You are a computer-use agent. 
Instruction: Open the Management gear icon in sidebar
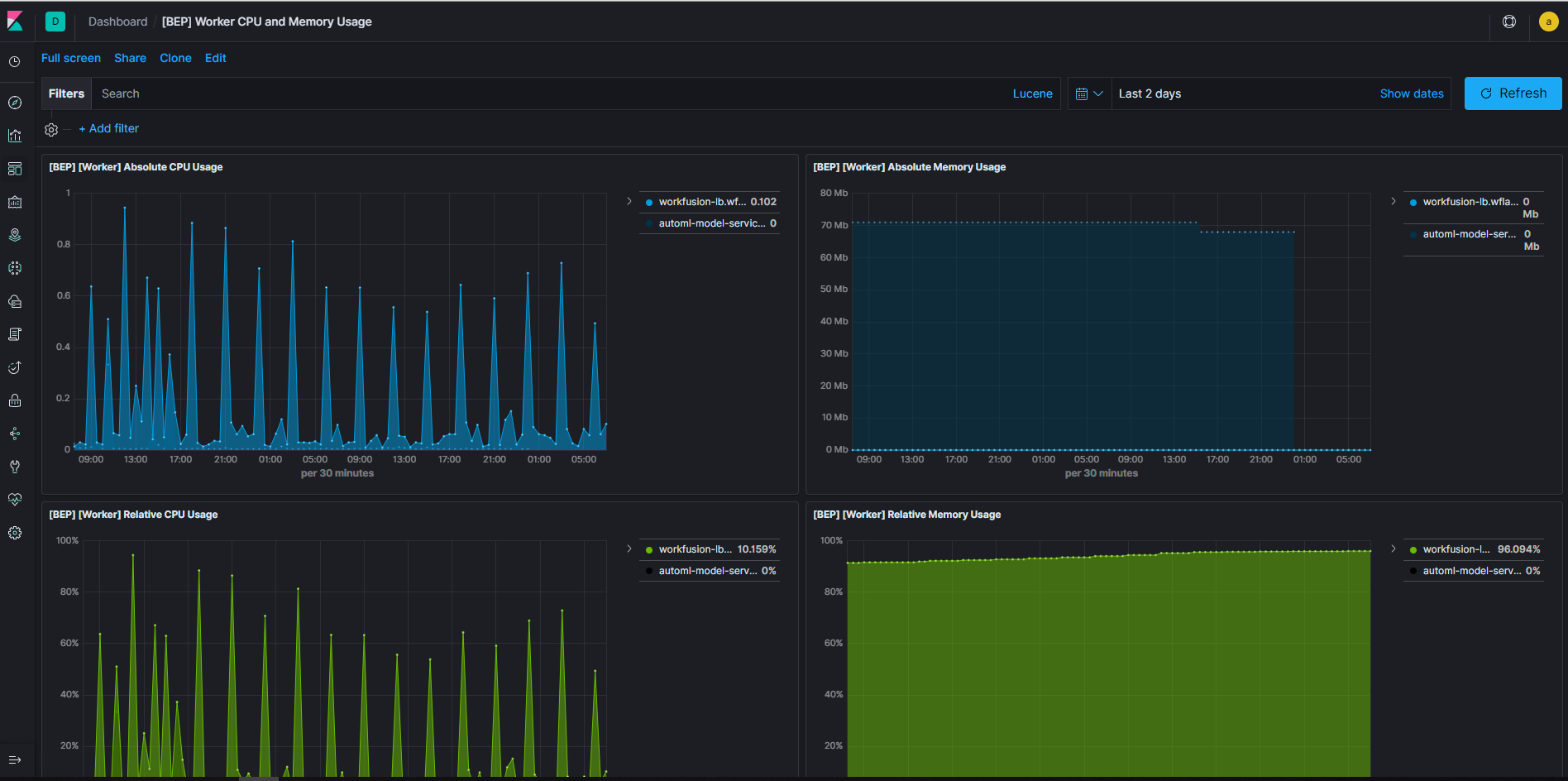point(15,533)
